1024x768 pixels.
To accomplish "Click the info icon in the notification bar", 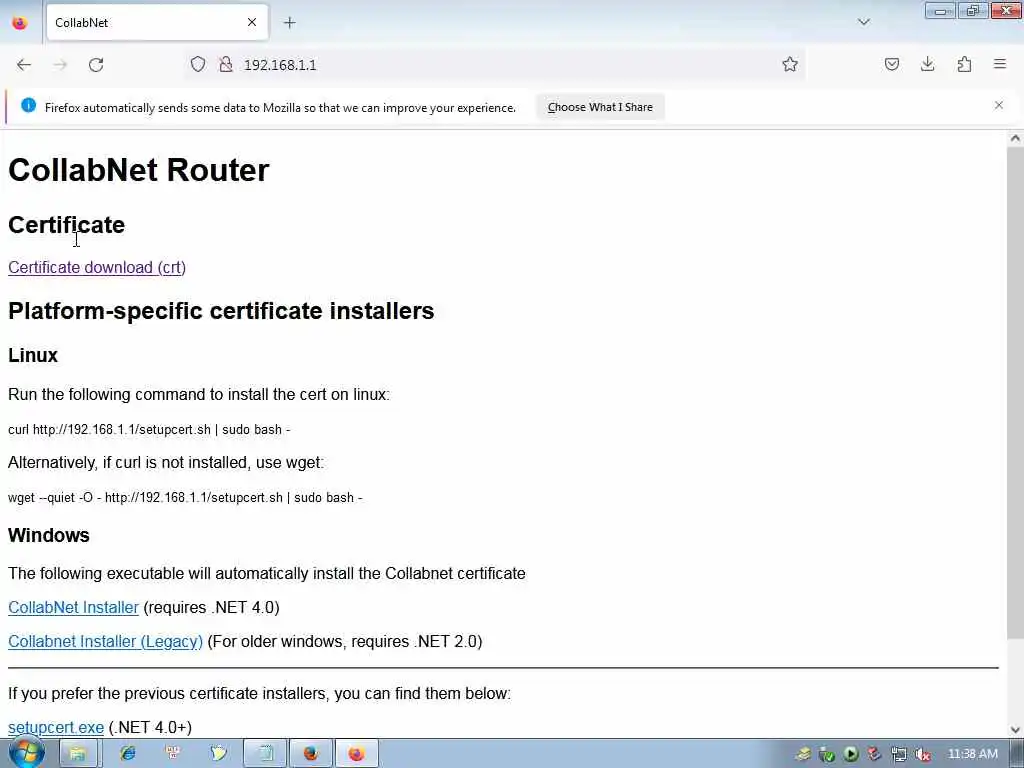I will click(28, 105).
